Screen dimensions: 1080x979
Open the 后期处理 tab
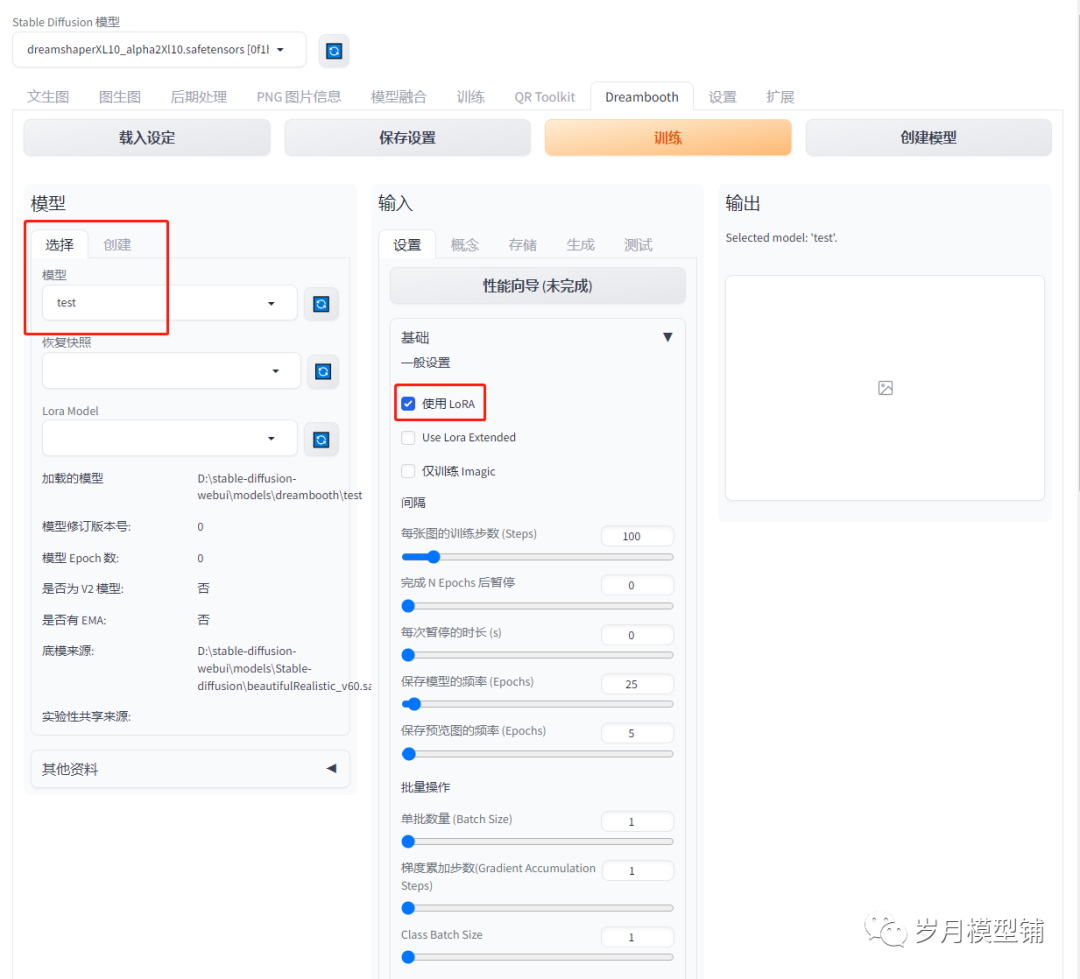click(198, 96)
